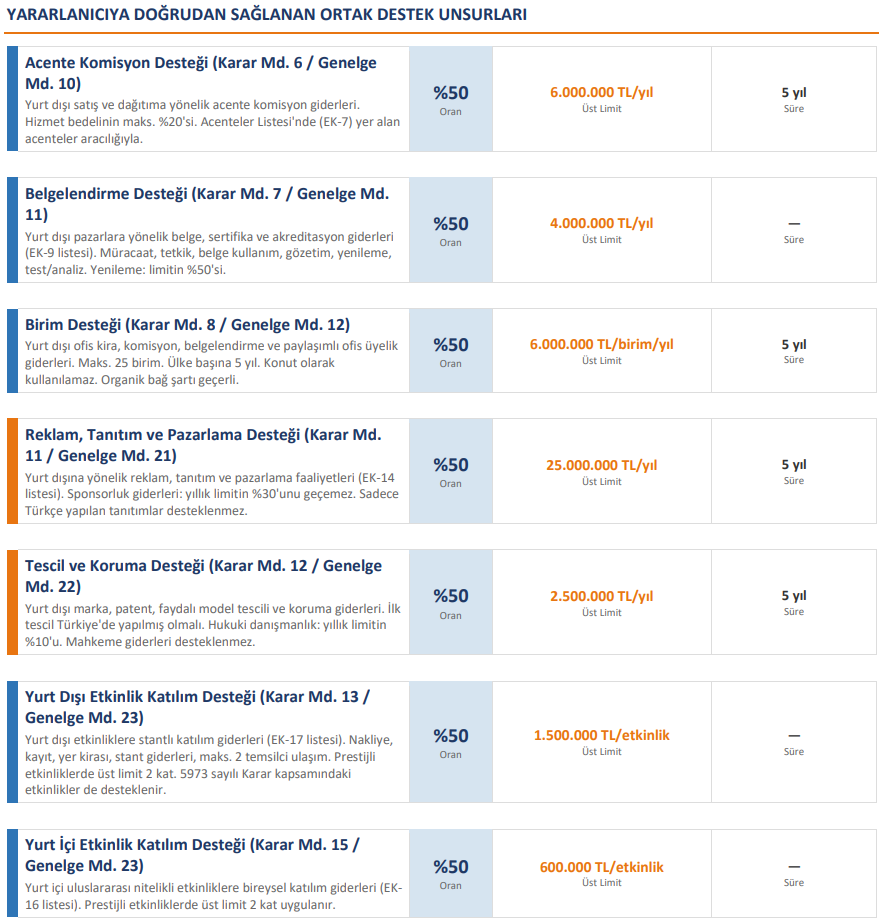882x922 pixels.
Task: Click the "YARARLANICIYA DOĞRUDAN SAĞLANAN" section title
Action: (x=267, y=15)
